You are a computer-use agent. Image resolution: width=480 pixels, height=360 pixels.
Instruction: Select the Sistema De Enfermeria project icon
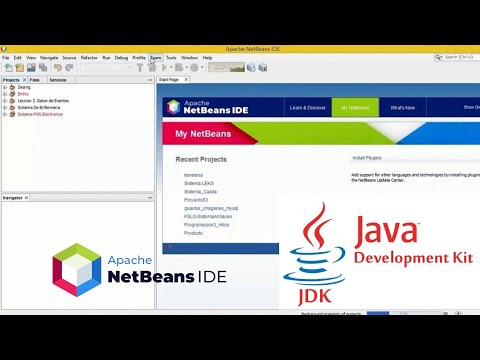(x=12, y=107)
